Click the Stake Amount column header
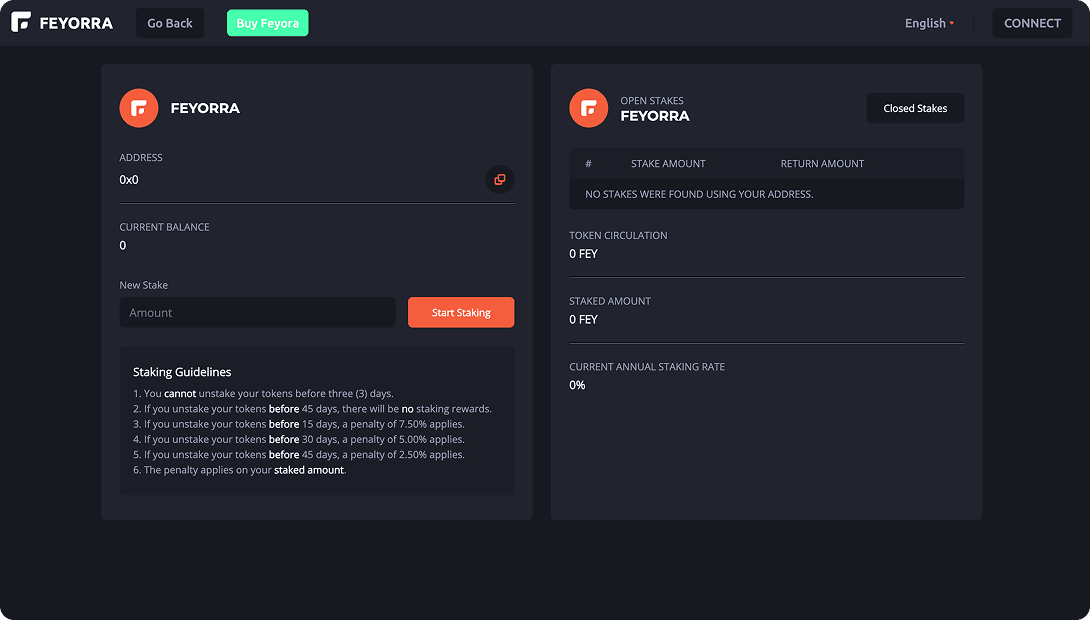This screenshot has width=1090, height=620. [x=668, y=163]
